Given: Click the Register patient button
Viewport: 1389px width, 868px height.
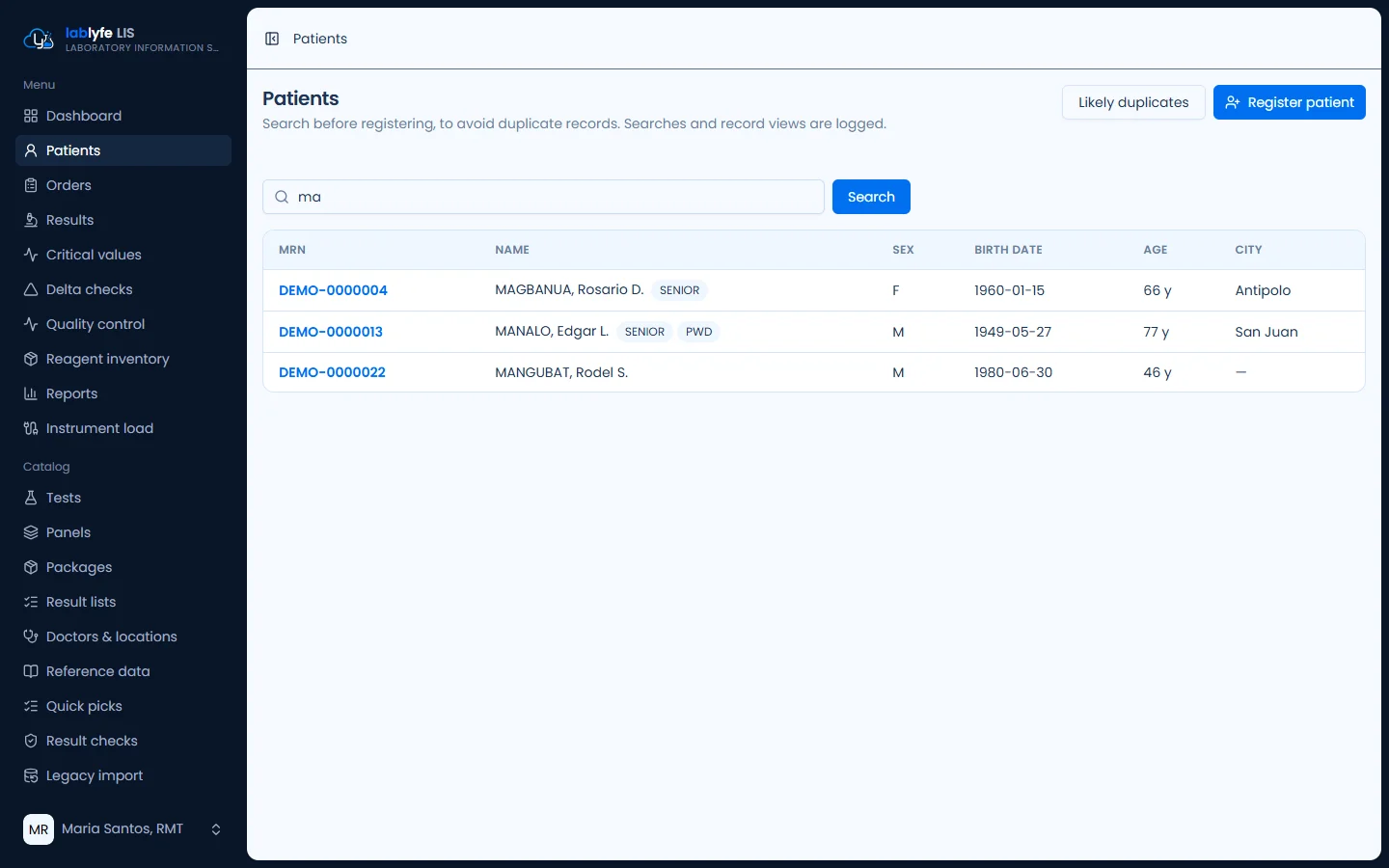Looking at the screenshot, I should click(x=1290, y=102).
